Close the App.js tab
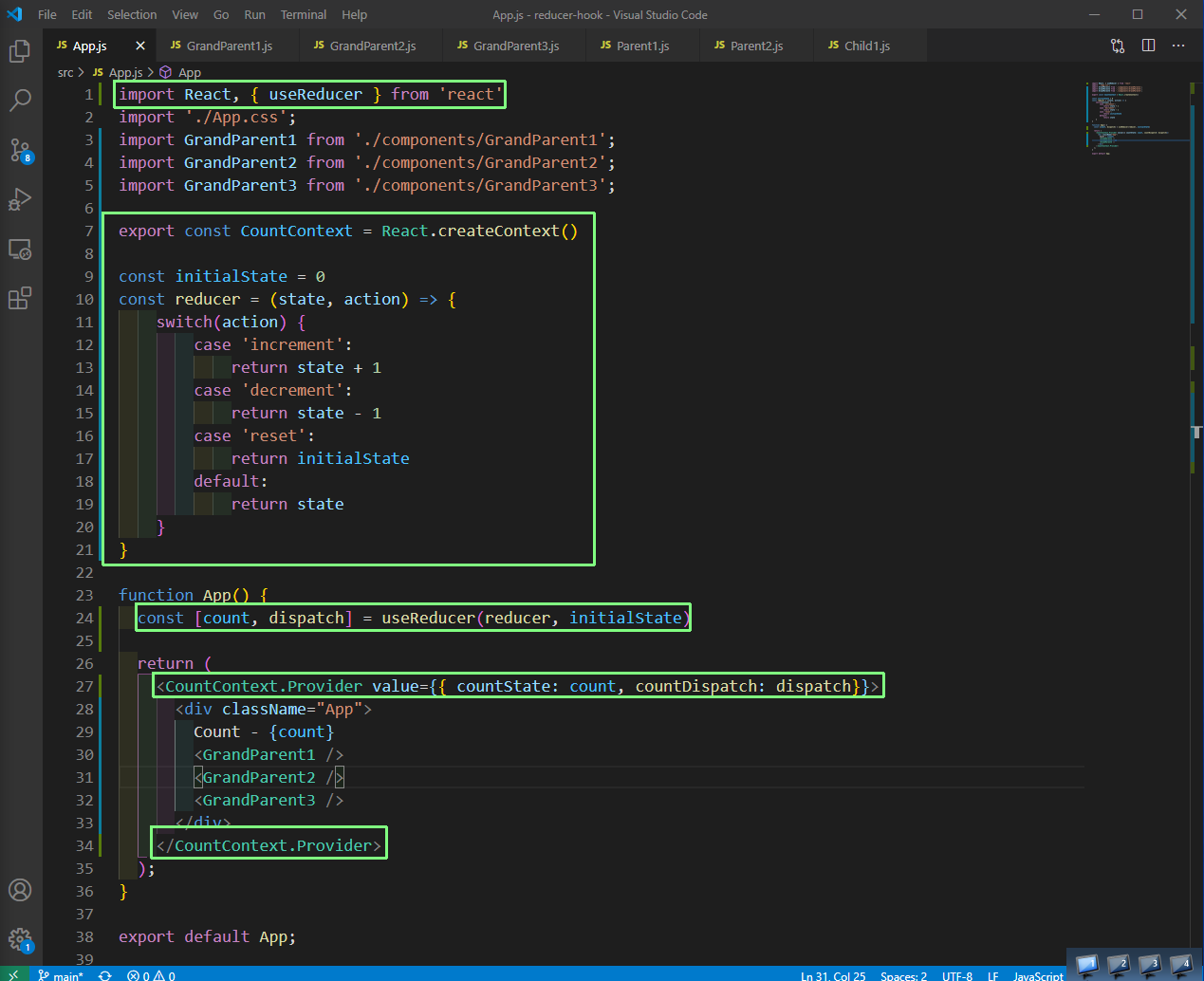The width and height of the screenshot is (1204, 981). (x=140, y=46)
